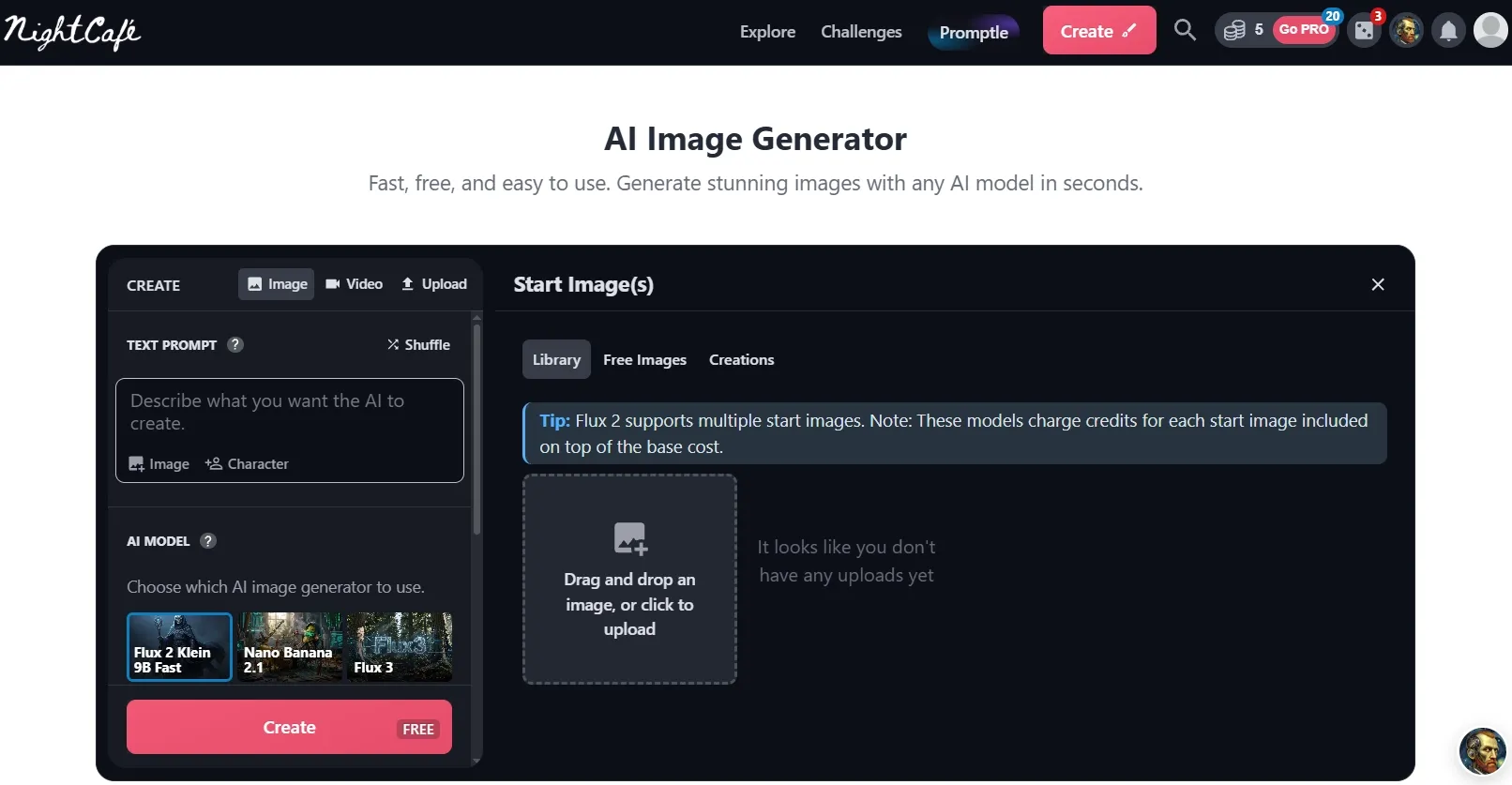Viewport: 1512px width, 785px height.
Task: Switch to Image creation mode
Action: (277, 284)
